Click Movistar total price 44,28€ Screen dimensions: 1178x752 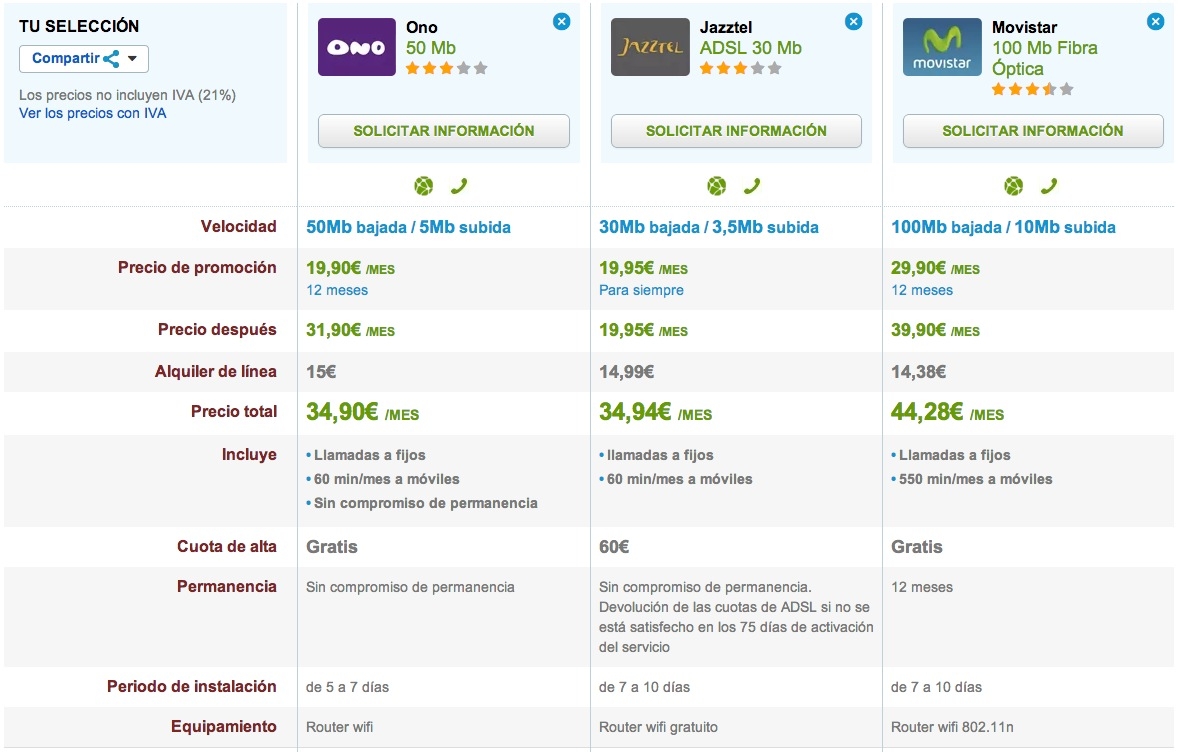[x=947, y=412]
